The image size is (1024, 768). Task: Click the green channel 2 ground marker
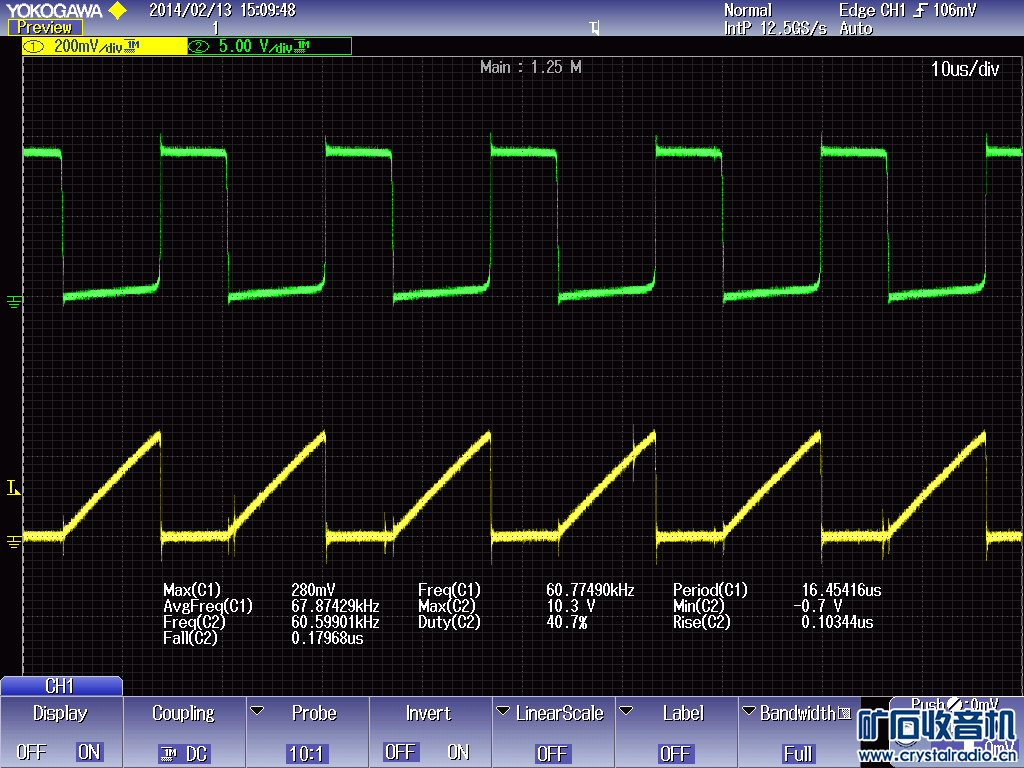[13, 300]
